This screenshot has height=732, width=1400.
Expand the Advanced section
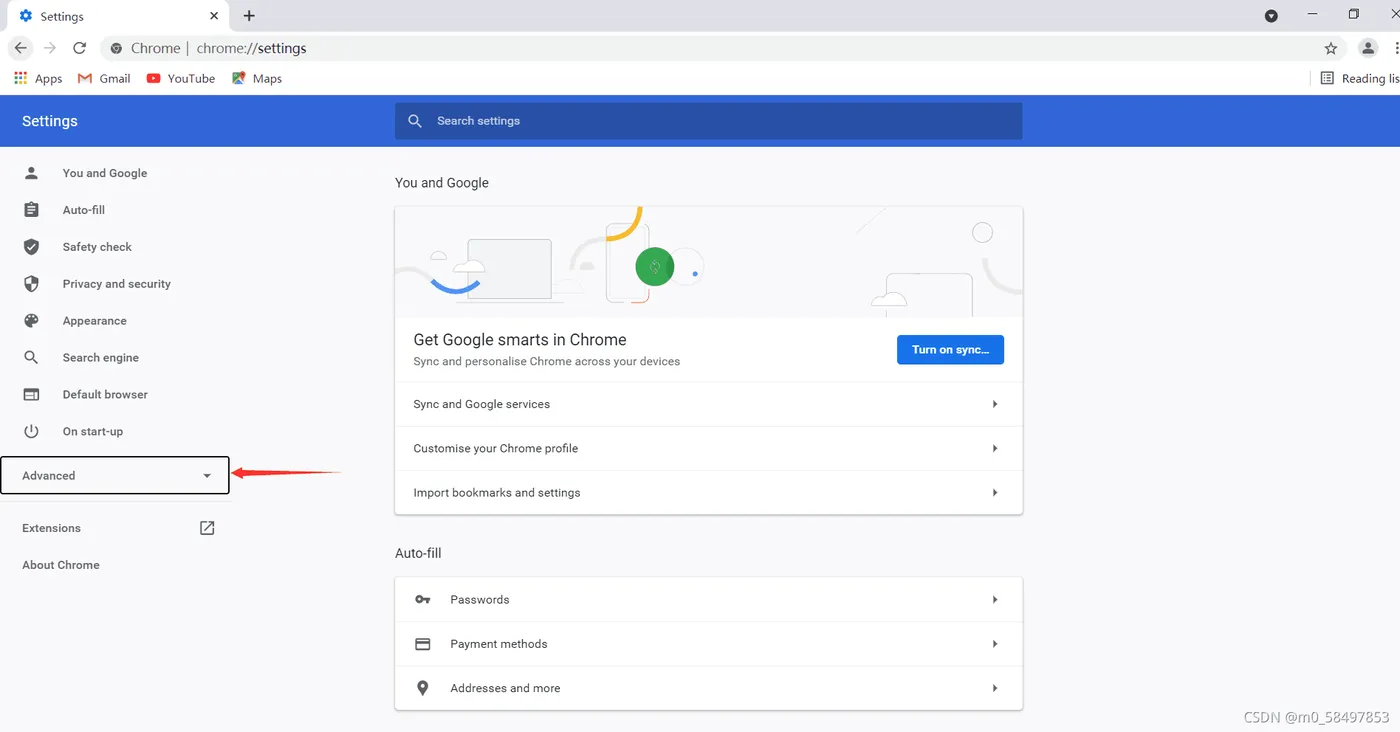coord(115,476)
